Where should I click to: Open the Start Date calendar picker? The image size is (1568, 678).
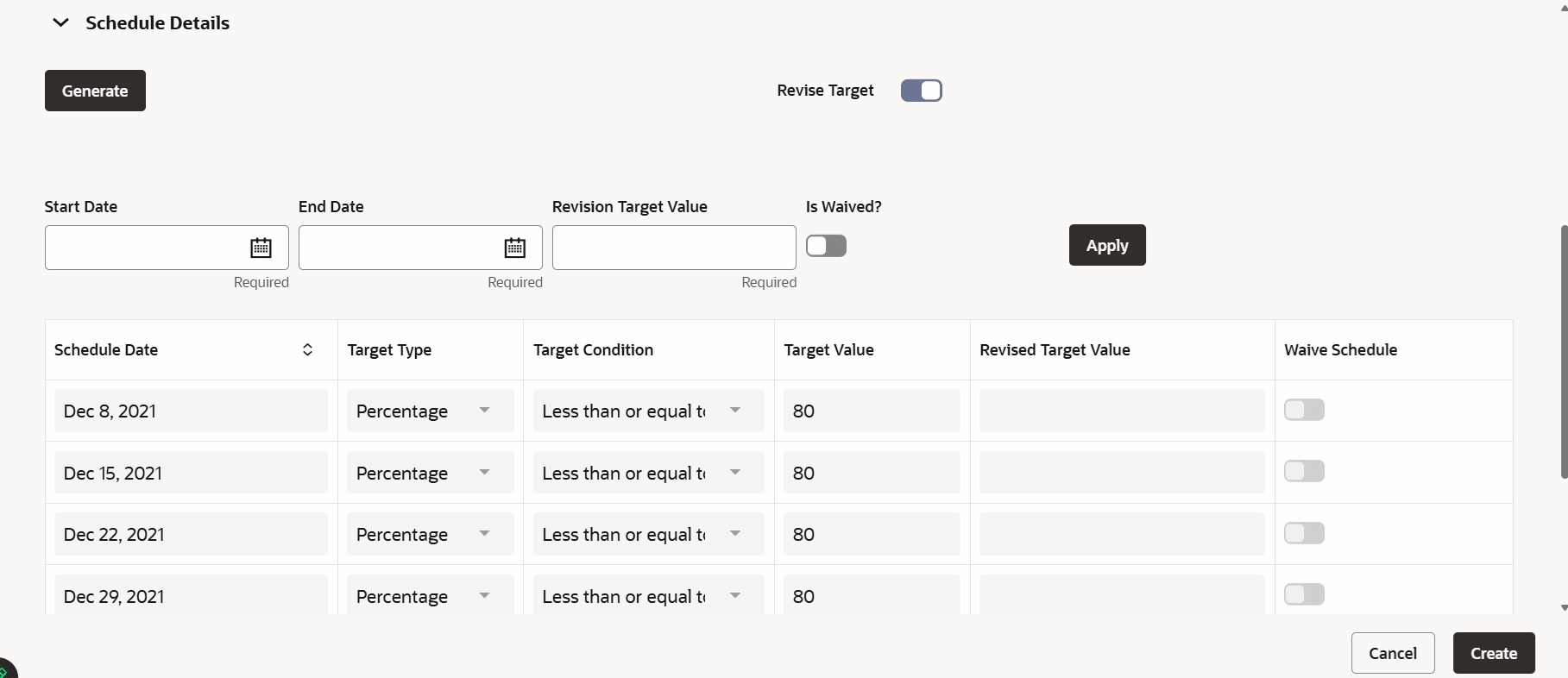click(261, 248)
